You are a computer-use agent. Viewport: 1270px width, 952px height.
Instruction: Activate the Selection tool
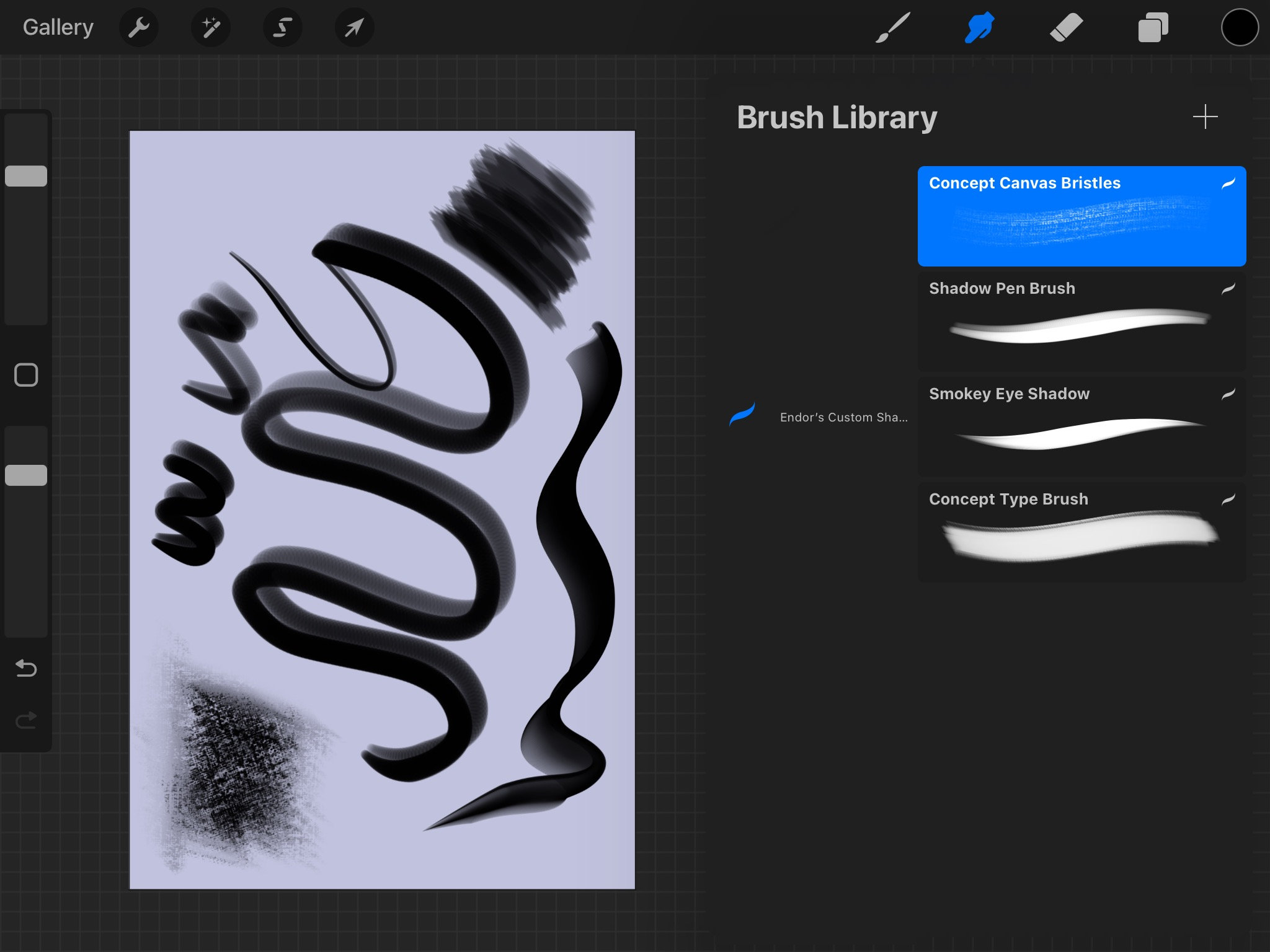[x=283, y=27]
